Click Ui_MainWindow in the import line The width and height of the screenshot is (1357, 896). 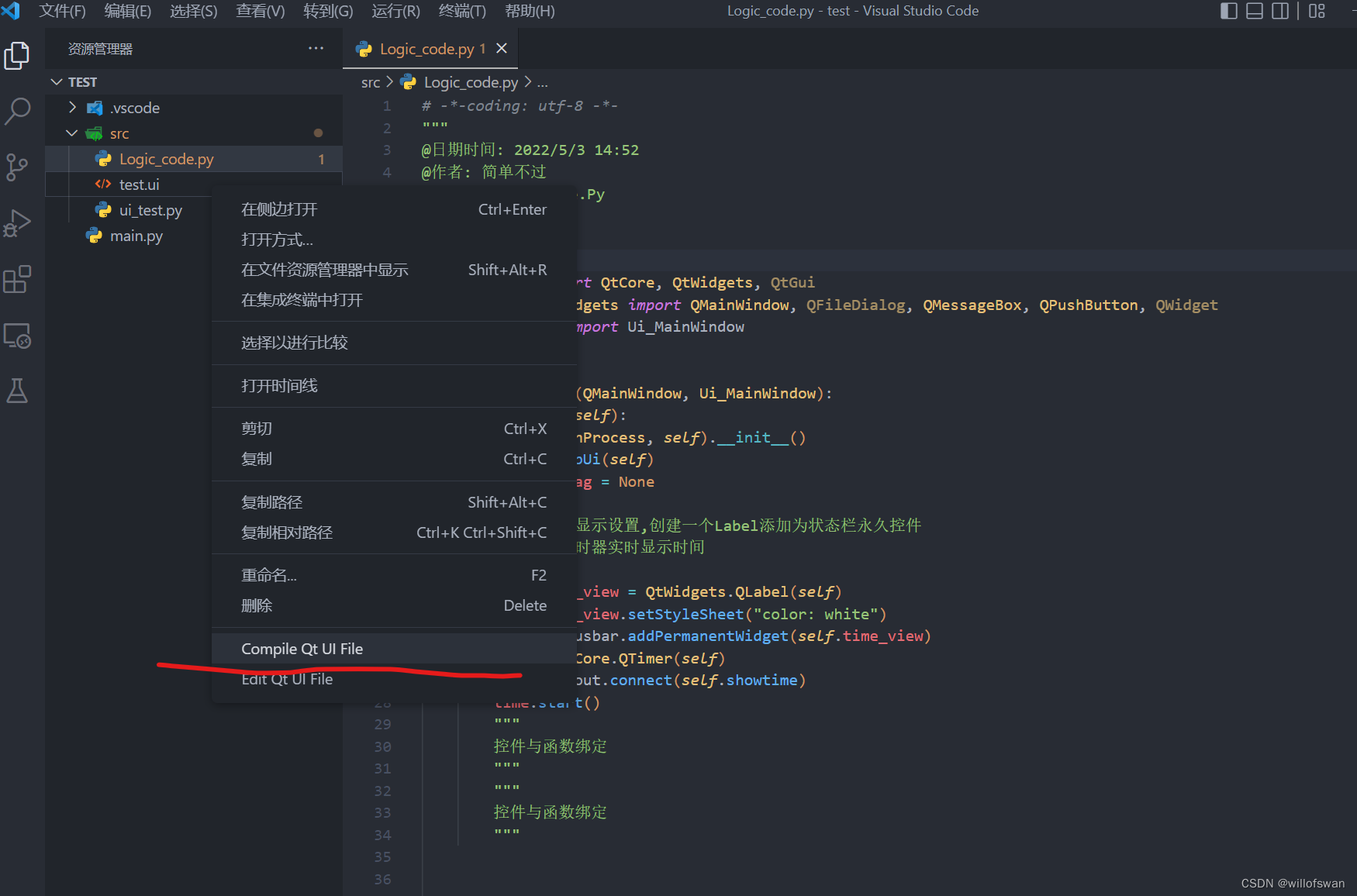point(685,326)
